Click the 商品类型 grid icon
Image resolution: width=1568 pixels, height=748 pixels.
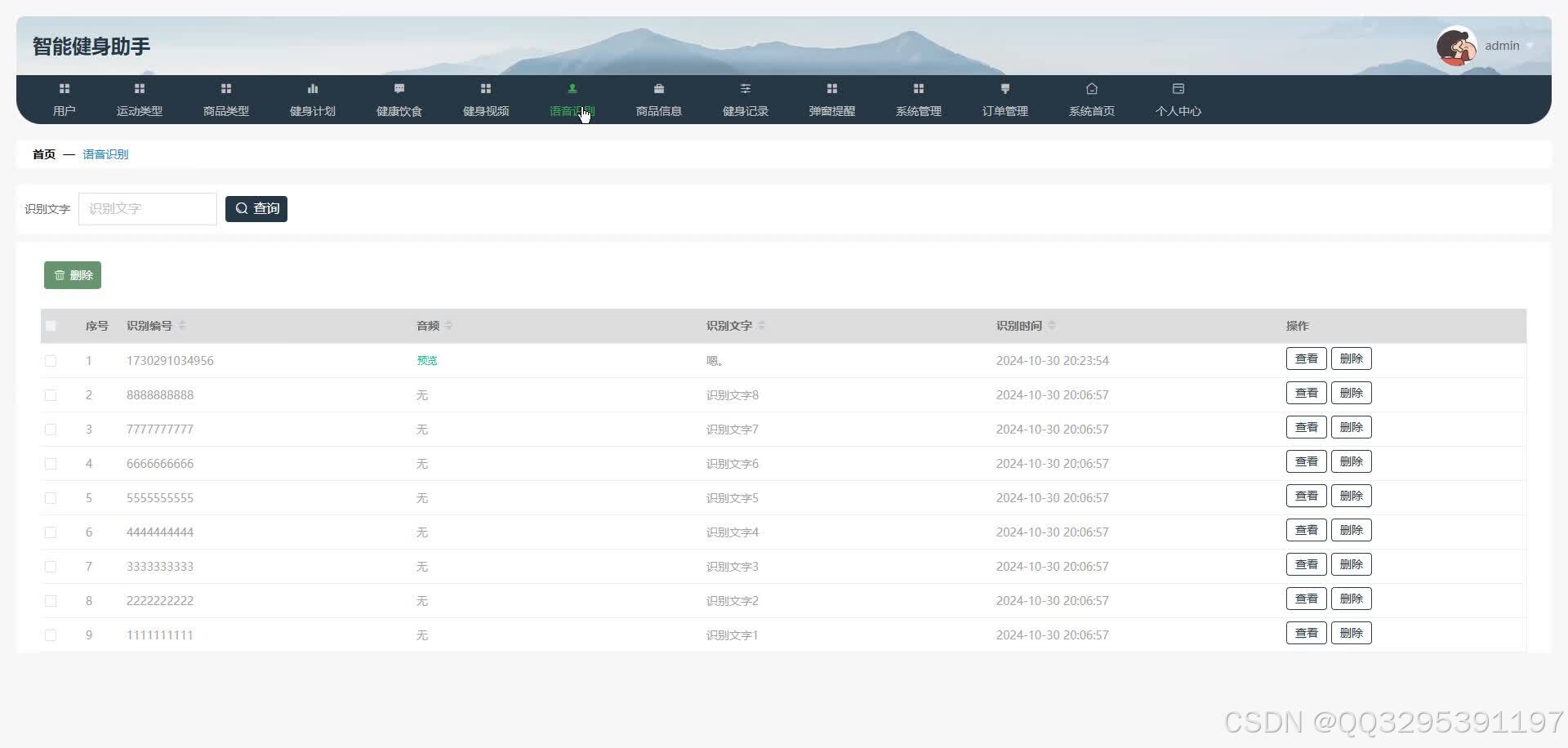[x=226, y=88]
